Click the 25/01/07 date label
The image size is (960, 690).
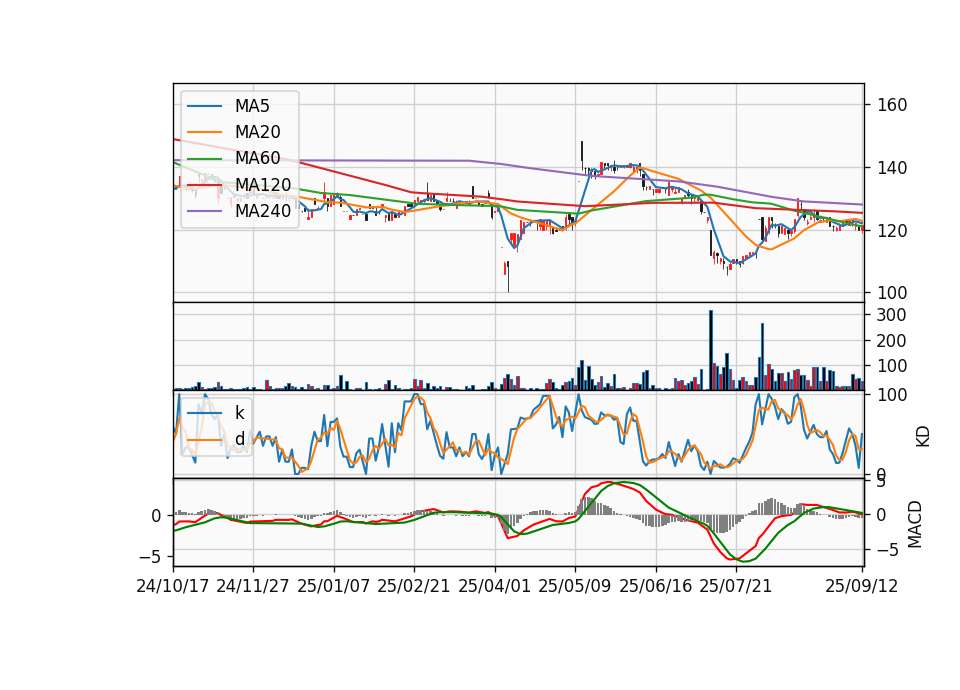coord(334,586)
